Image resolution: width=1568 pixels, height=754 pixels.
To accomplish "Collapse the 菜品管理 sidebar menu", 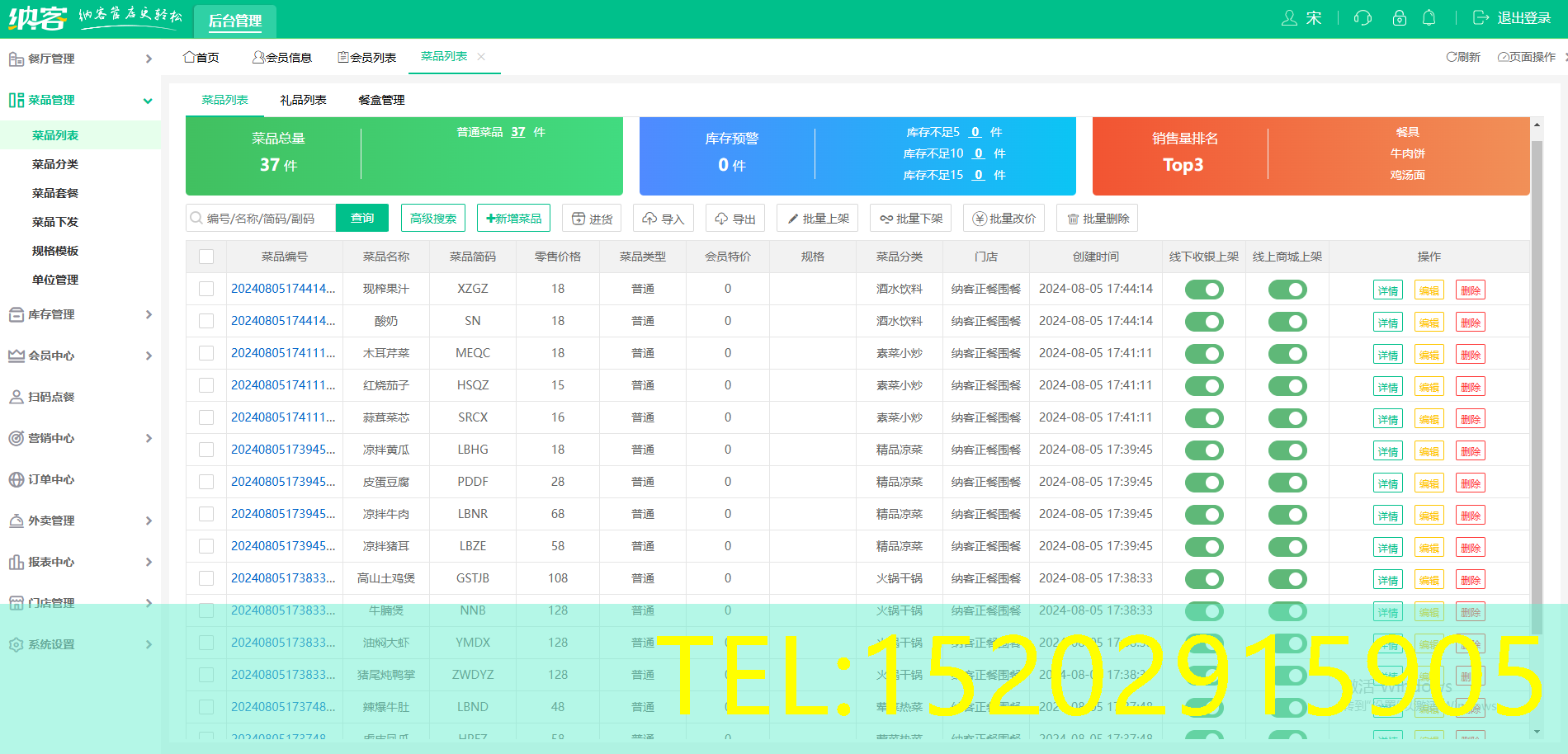I will [x=80, y=100].
